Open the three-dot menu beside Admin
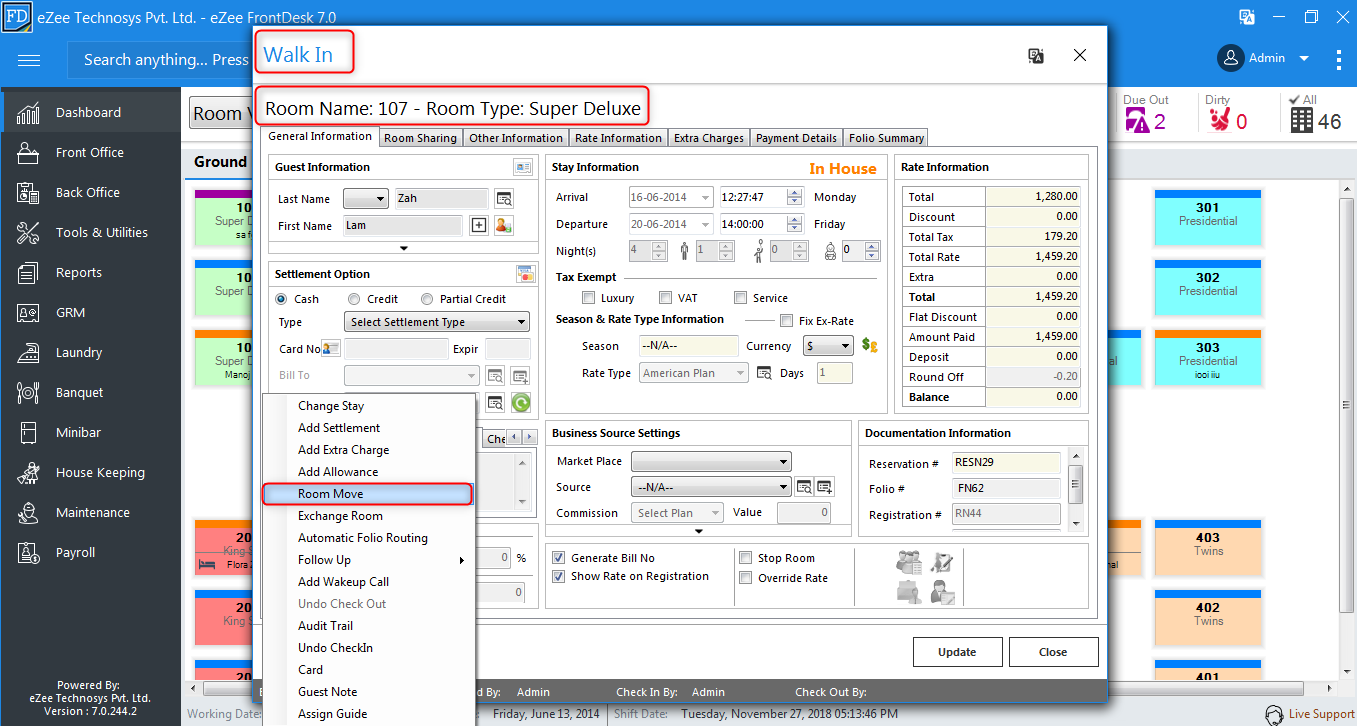The image size is (1357, 726). click(x=1339, y=59)
